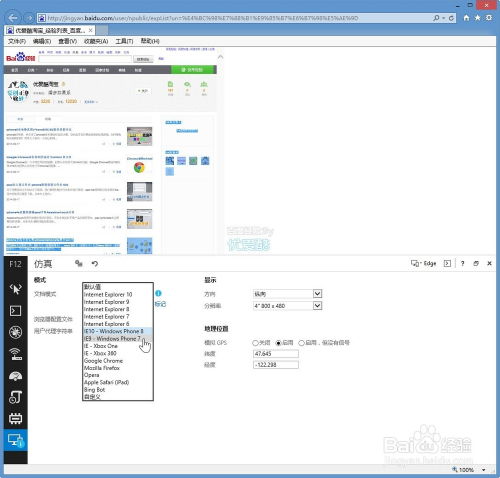Open the Console tool in F12 sidebar
Viewport: 500px width, 478px height.
[x=16, y=311]
